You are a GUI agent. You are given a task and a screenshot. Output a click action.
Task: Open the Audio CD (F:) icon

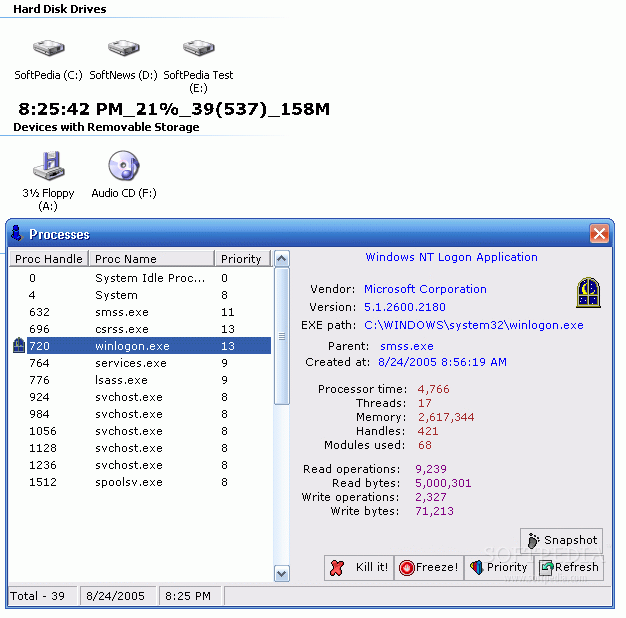click(124, 166)
